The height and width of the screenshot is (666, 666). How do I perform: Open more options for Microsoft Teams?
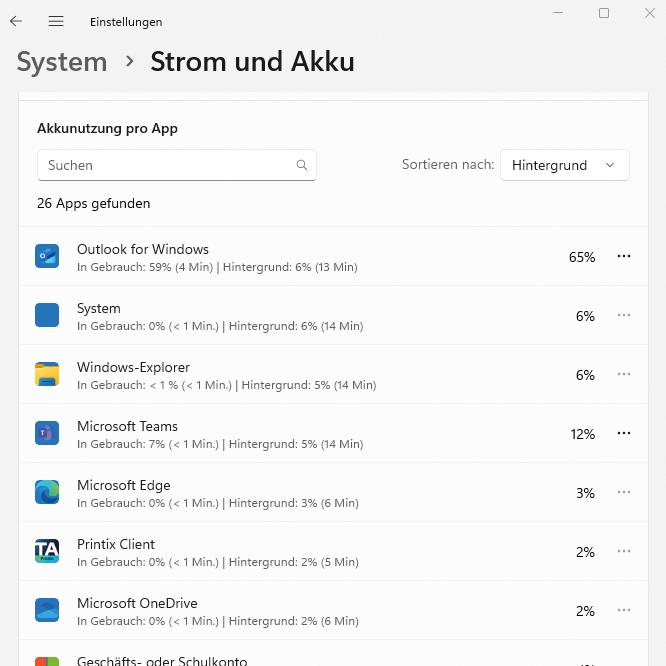pyautogui.click(x=624, y=433)
